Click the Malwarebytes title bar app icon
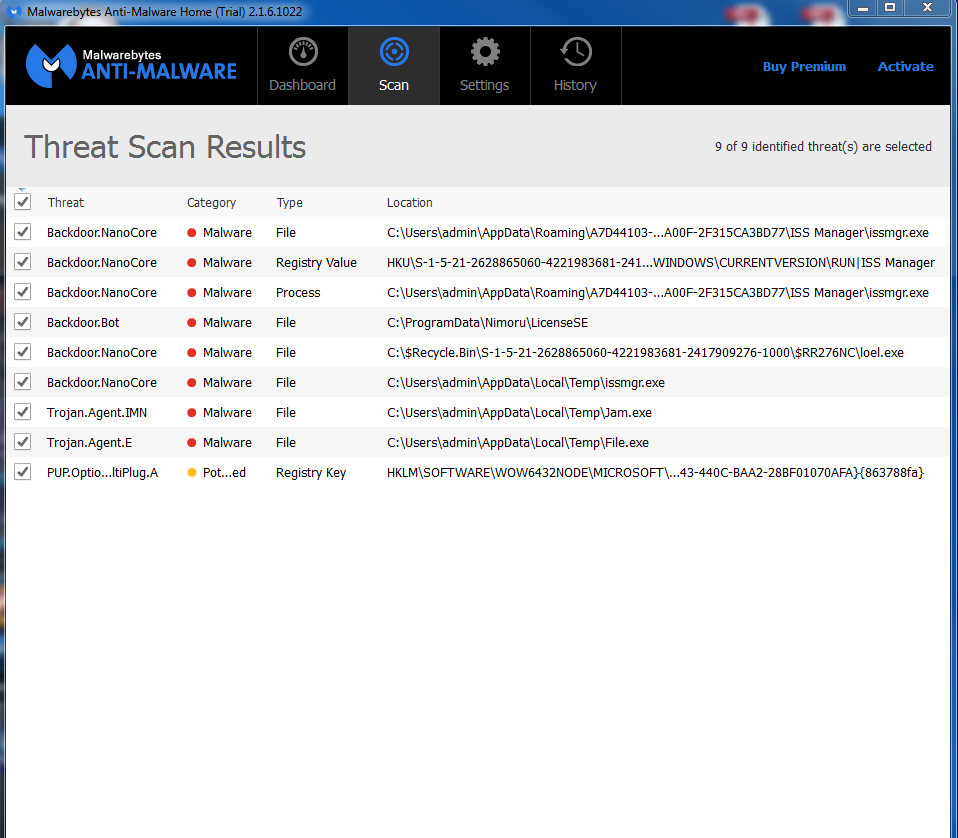The width and height of the screenshot is (958, 838). [x=13, y=12]
